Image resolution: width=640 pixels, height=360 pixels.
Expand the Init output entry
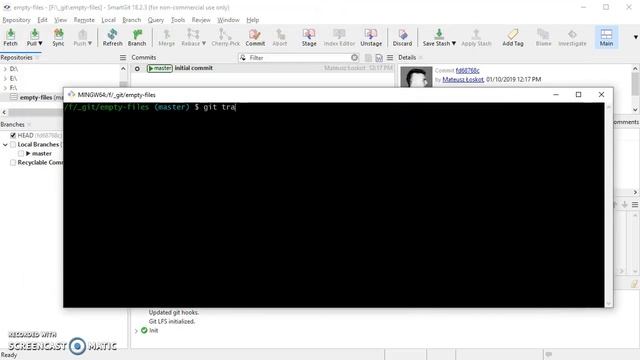[136, 331]
